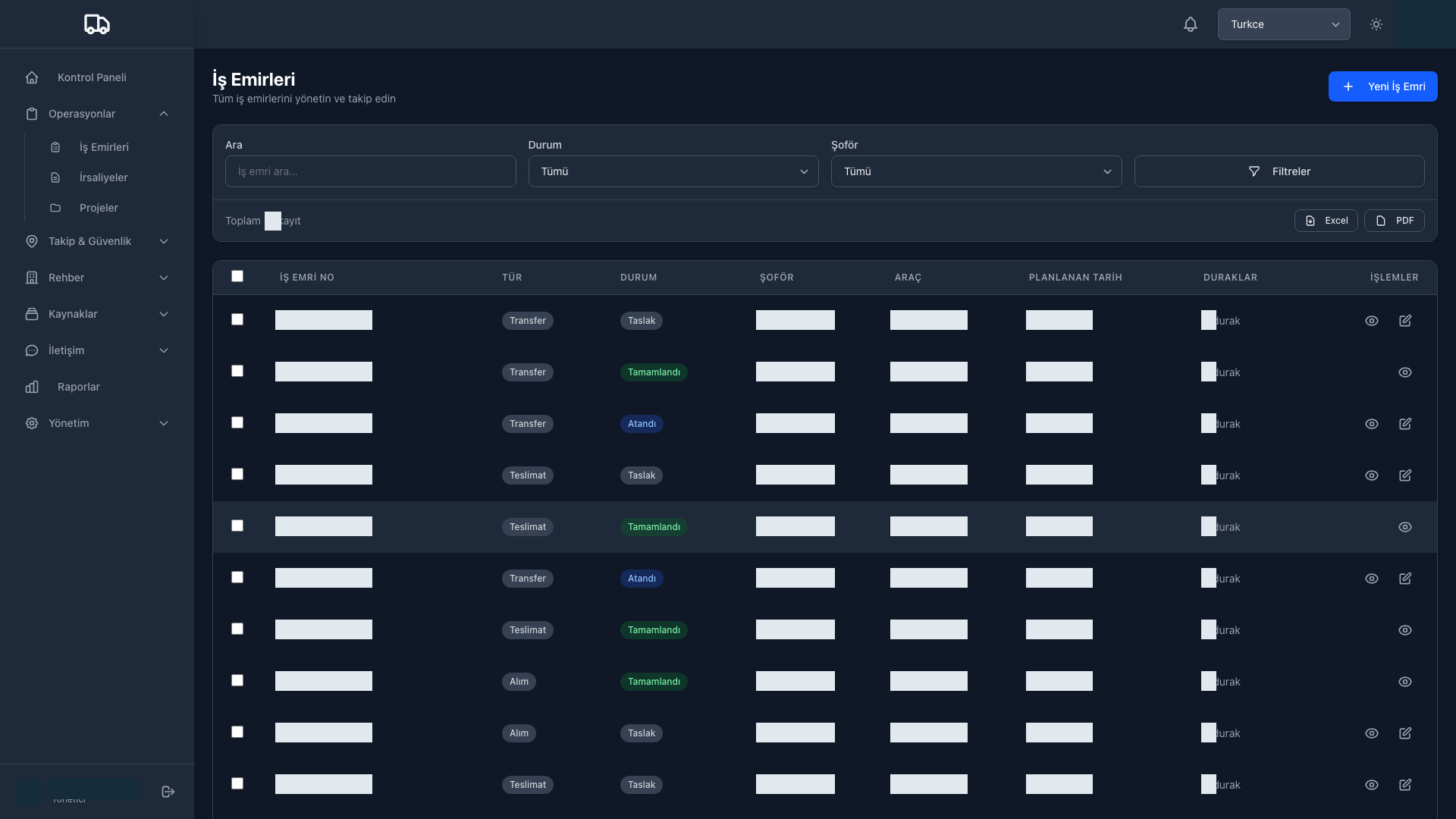Open Projeler in the sidebar

click(x=99, y=208)
